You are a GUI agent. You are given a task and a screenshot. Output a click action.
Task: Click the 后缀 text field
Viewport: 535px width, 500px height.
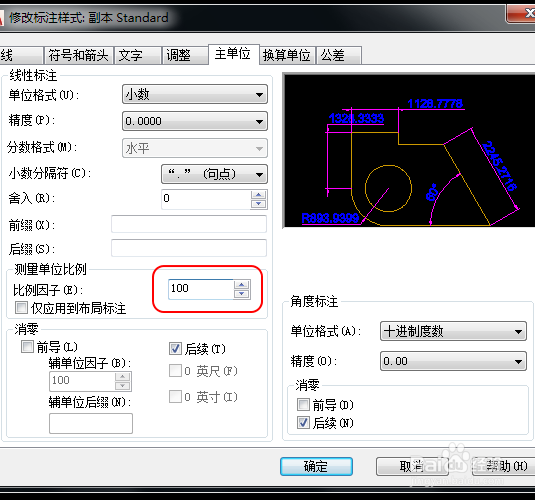189,248
